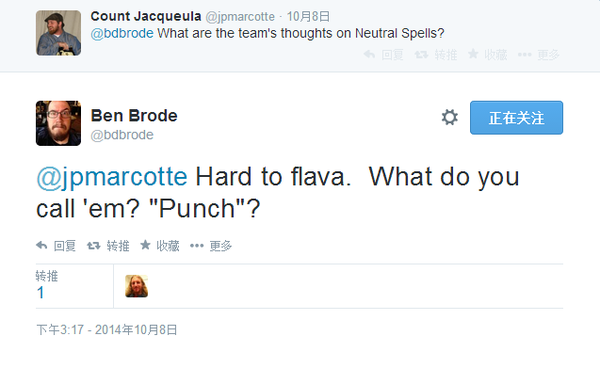
Task: Expand the more options on Count Jacqueula's tweet
Action: [525, 55]
